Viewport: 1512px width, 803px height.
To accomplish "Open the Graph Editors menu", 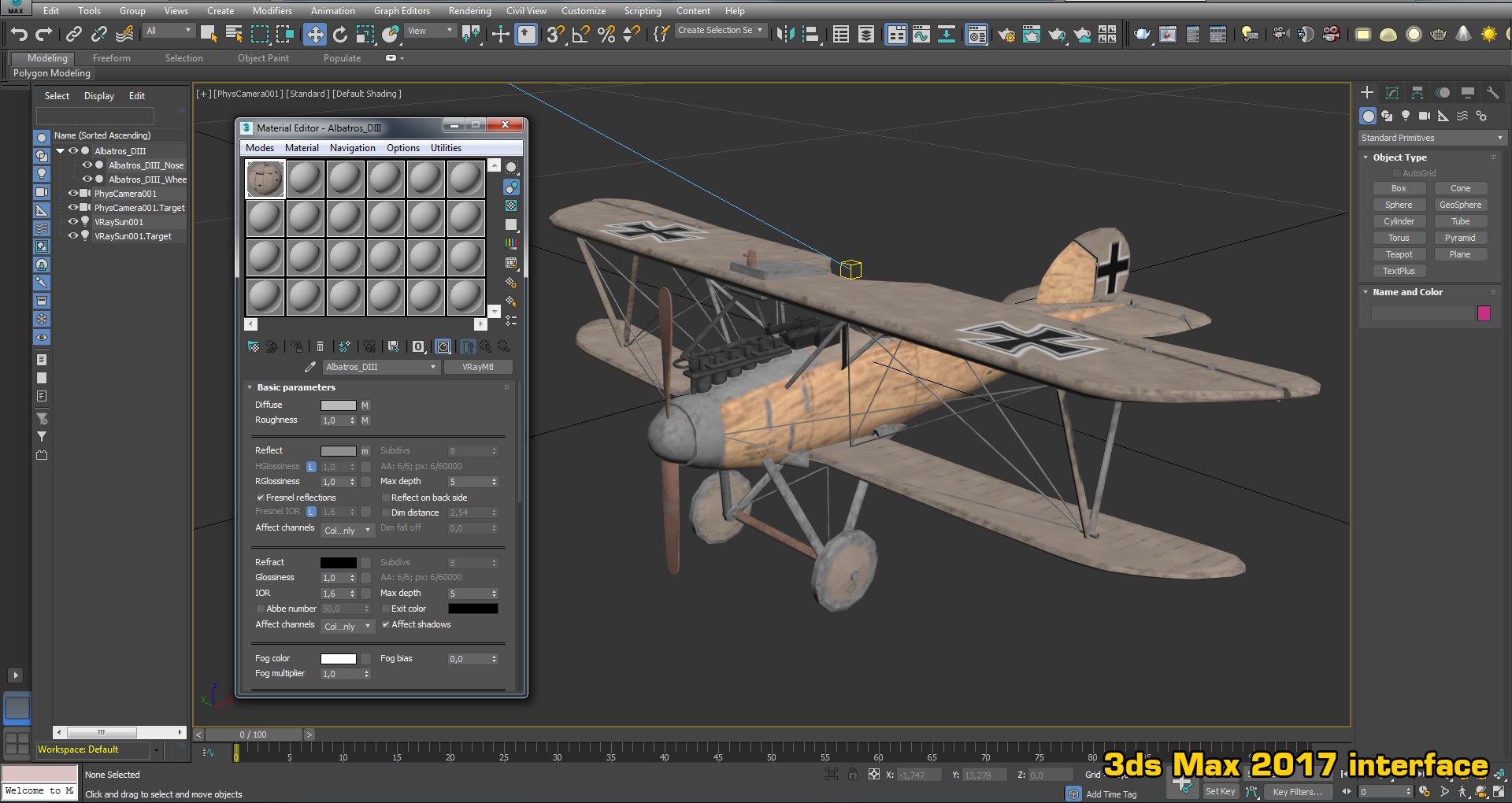I will 402,11.
